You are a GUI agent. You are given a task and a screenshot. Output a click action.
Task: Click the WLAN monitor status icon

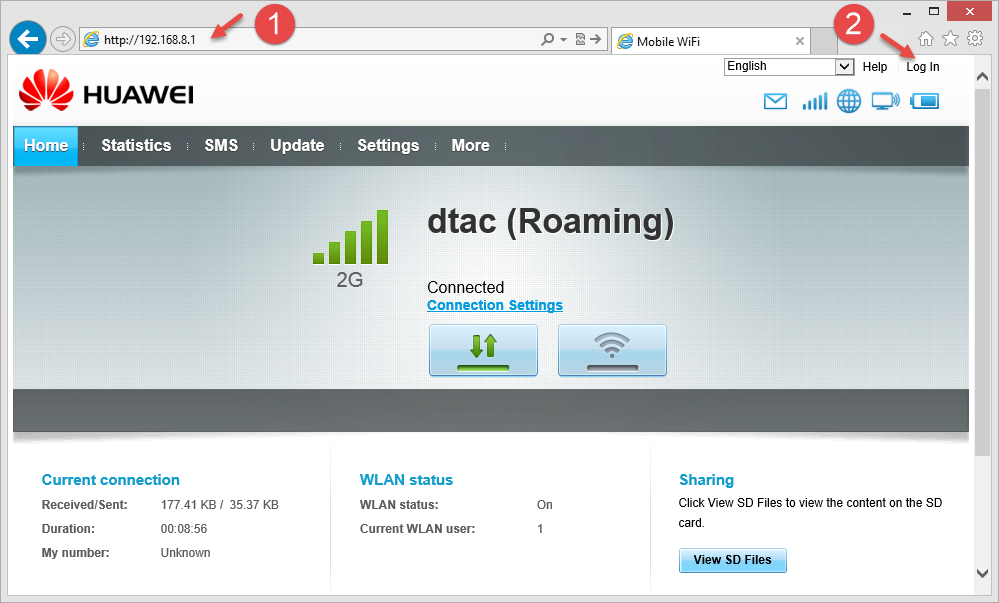[886, 101]
